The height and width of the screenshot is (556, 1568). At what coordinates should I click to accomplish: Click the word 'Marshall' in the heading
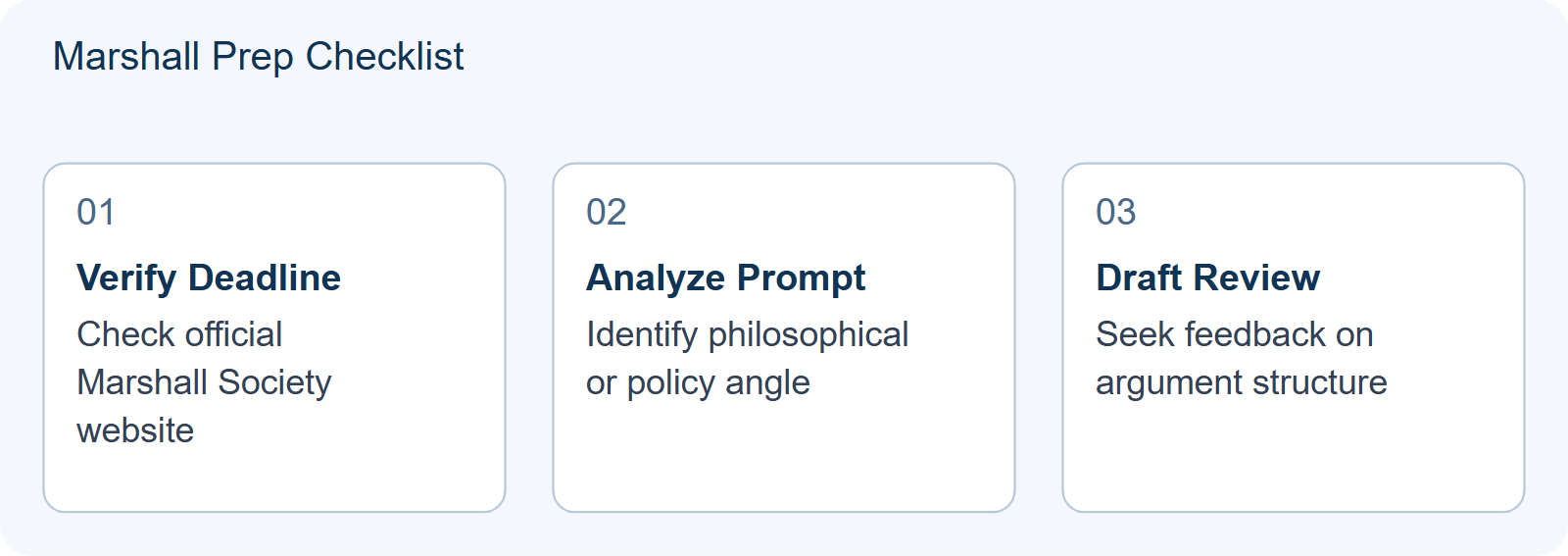(x=126, y=57)
